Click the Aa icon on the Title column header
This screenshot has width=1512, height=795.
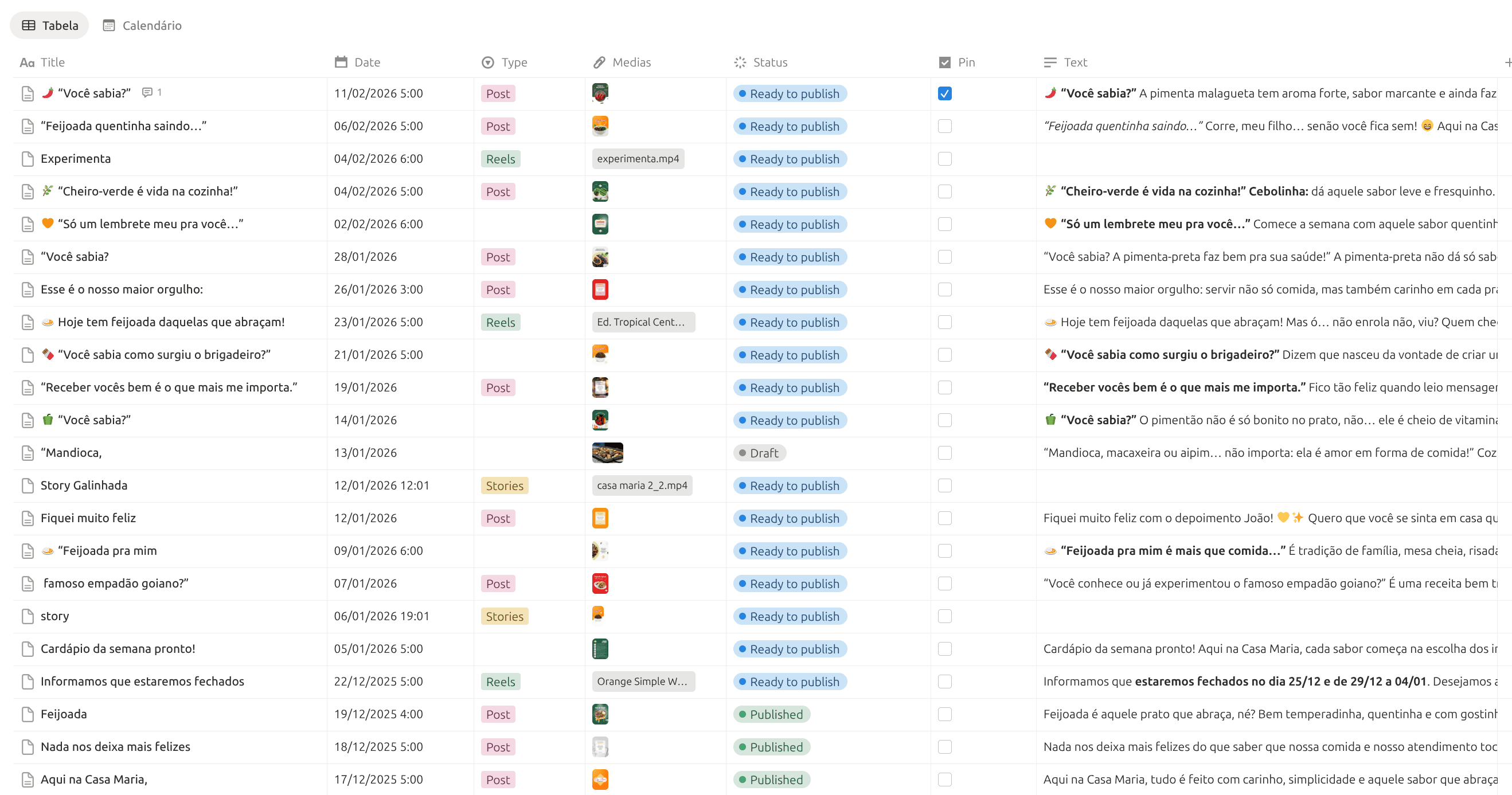pyautogui.click(x=26, y=62)
